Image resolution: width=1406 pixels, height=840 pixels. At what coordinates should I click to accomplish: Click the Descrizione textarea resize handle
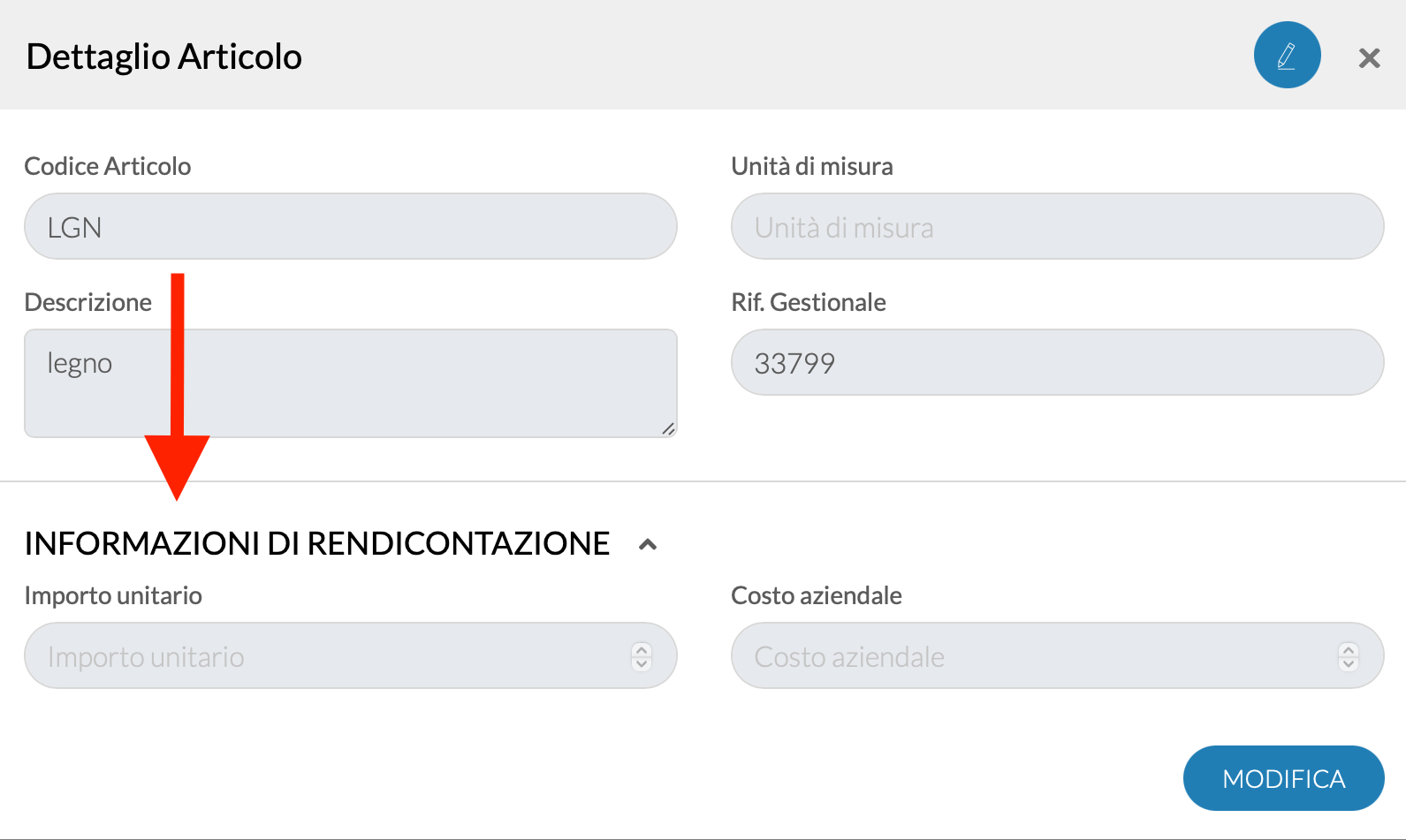click(x=669, y=428)
